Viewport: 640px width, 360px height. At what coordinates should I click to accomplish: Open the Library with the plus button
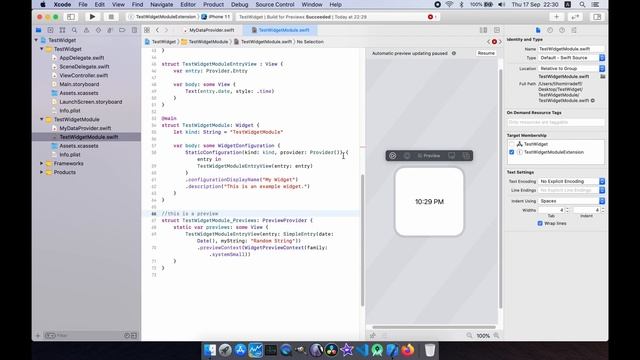pyautogui.click(x=556, y=17)
